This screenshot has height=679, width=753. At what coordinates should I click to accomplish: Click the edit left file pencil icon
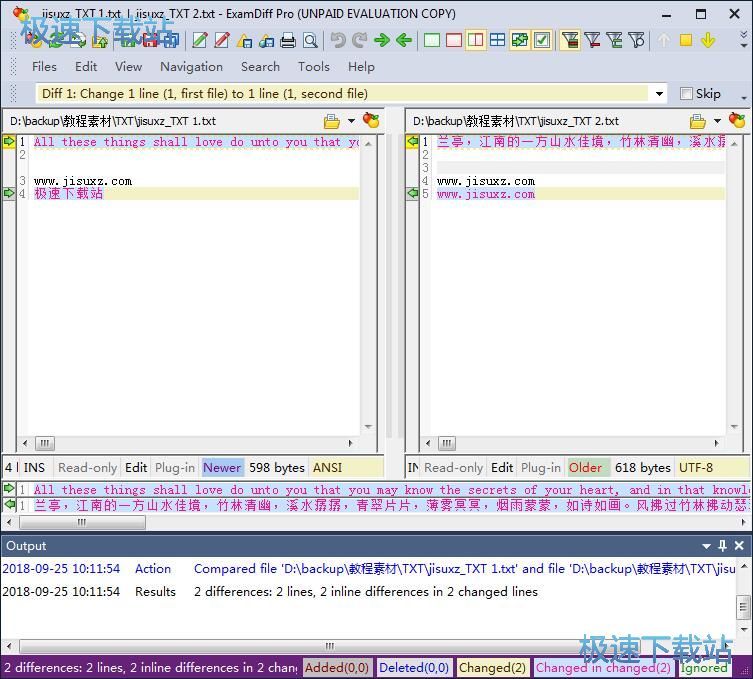click(200, 40)
